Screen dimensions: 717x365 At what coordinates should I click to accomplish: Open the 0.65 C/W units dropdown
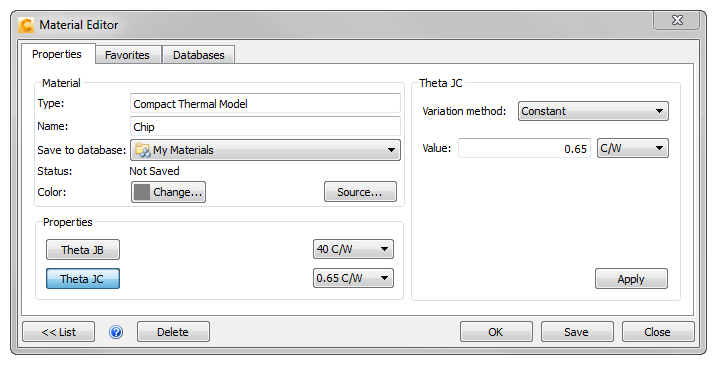(353, 278)
